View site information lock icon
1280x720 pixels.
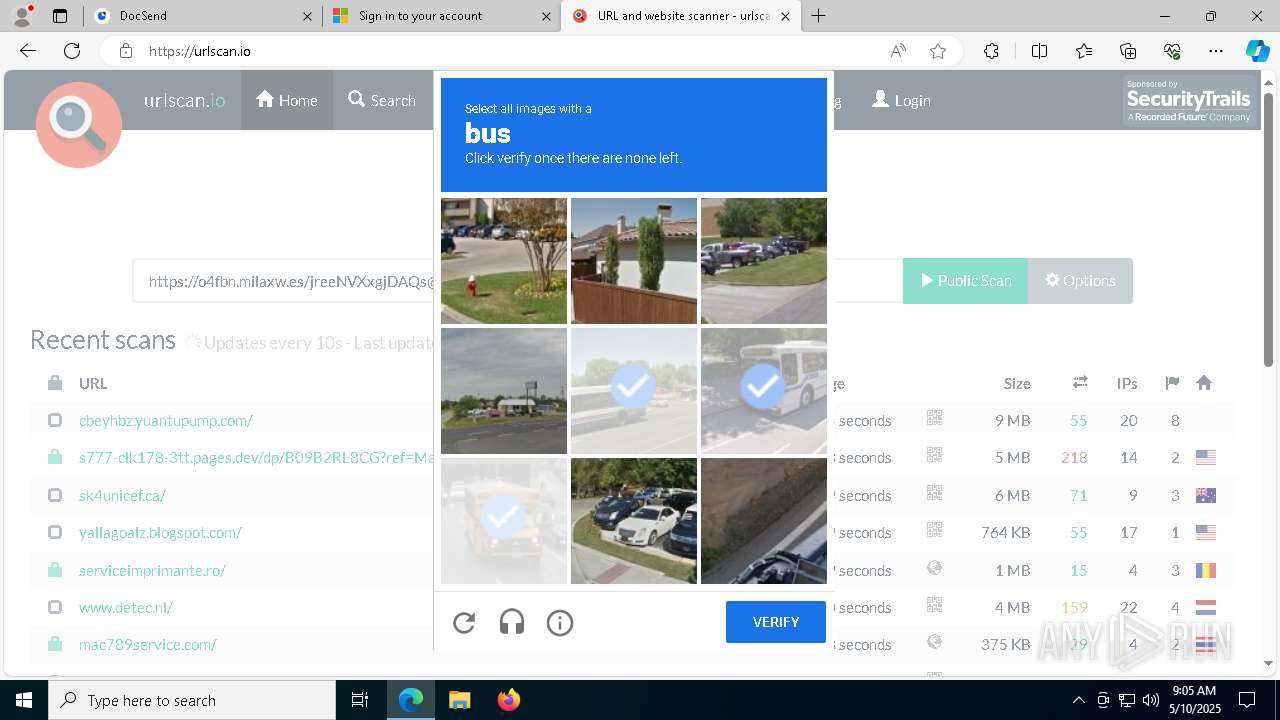pyautogui.click(x=125, y=51)
